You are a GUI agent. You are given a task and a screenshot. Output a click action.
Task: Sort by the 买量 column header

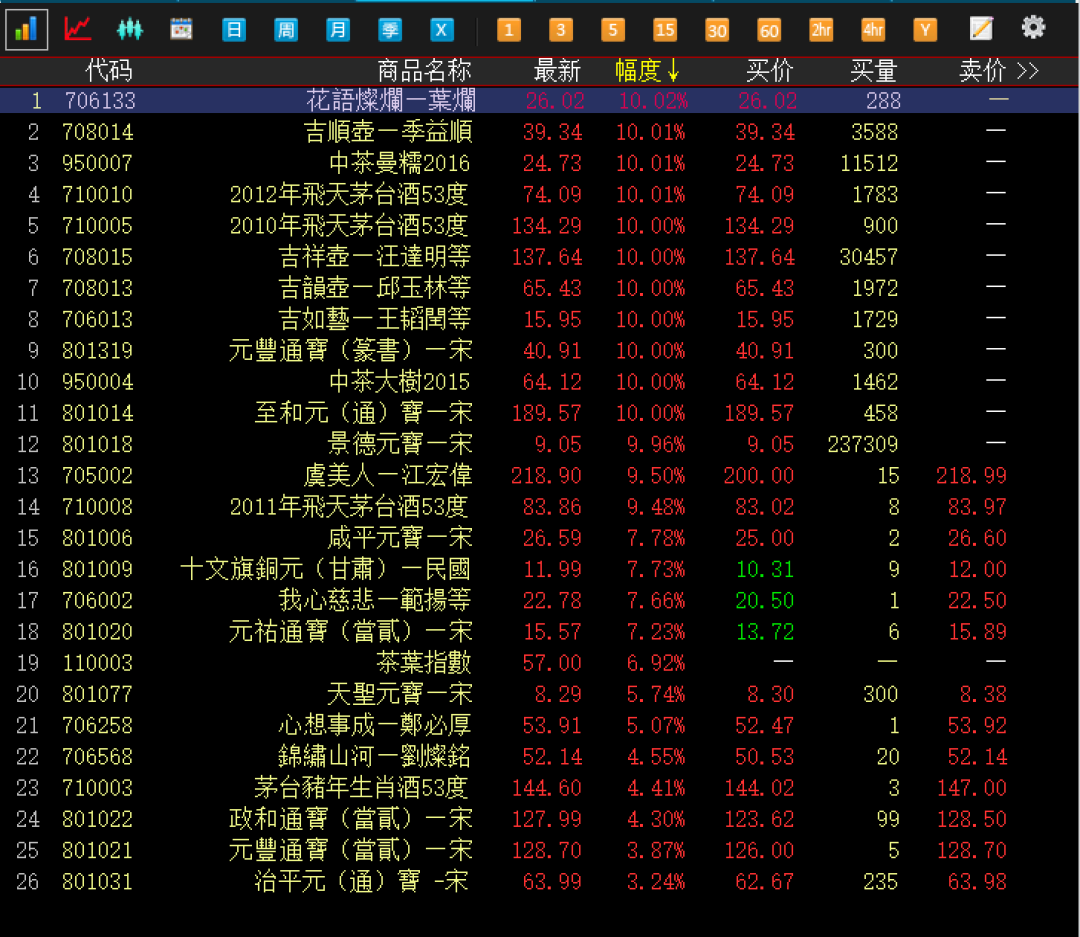coord(873,70)
